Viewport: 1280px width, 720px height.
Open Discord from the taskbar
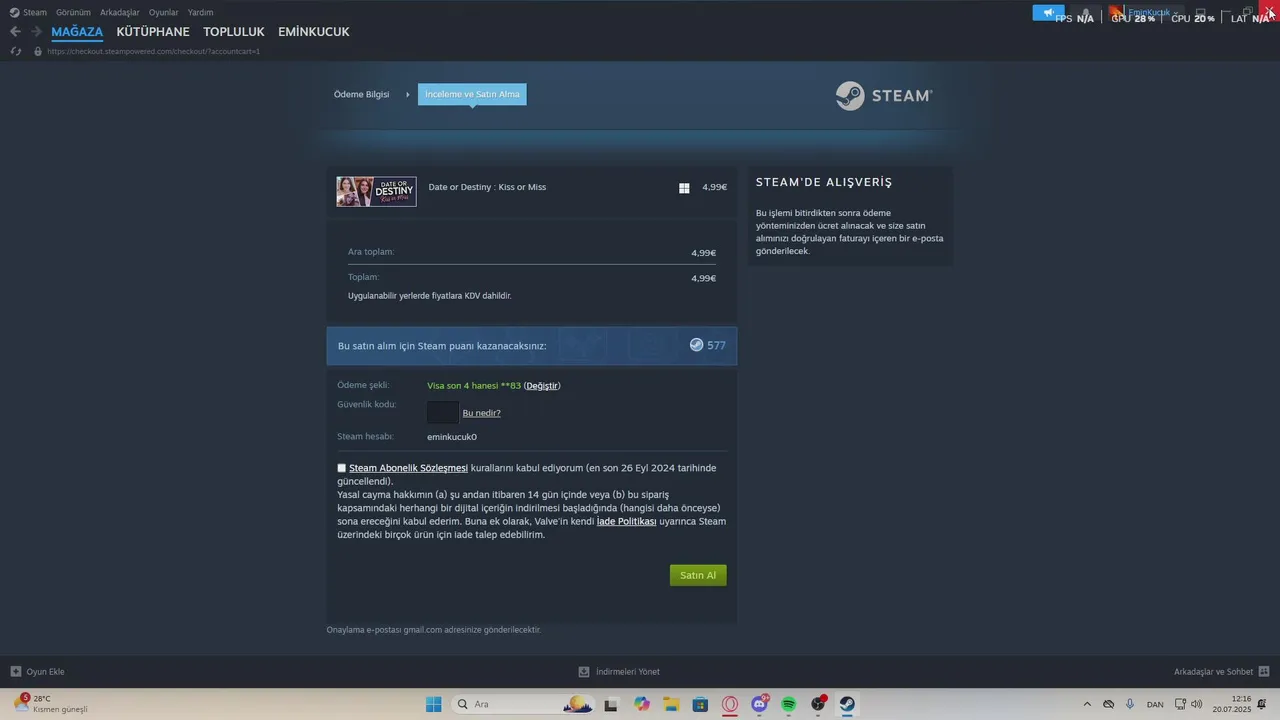[x=760, y=704]
